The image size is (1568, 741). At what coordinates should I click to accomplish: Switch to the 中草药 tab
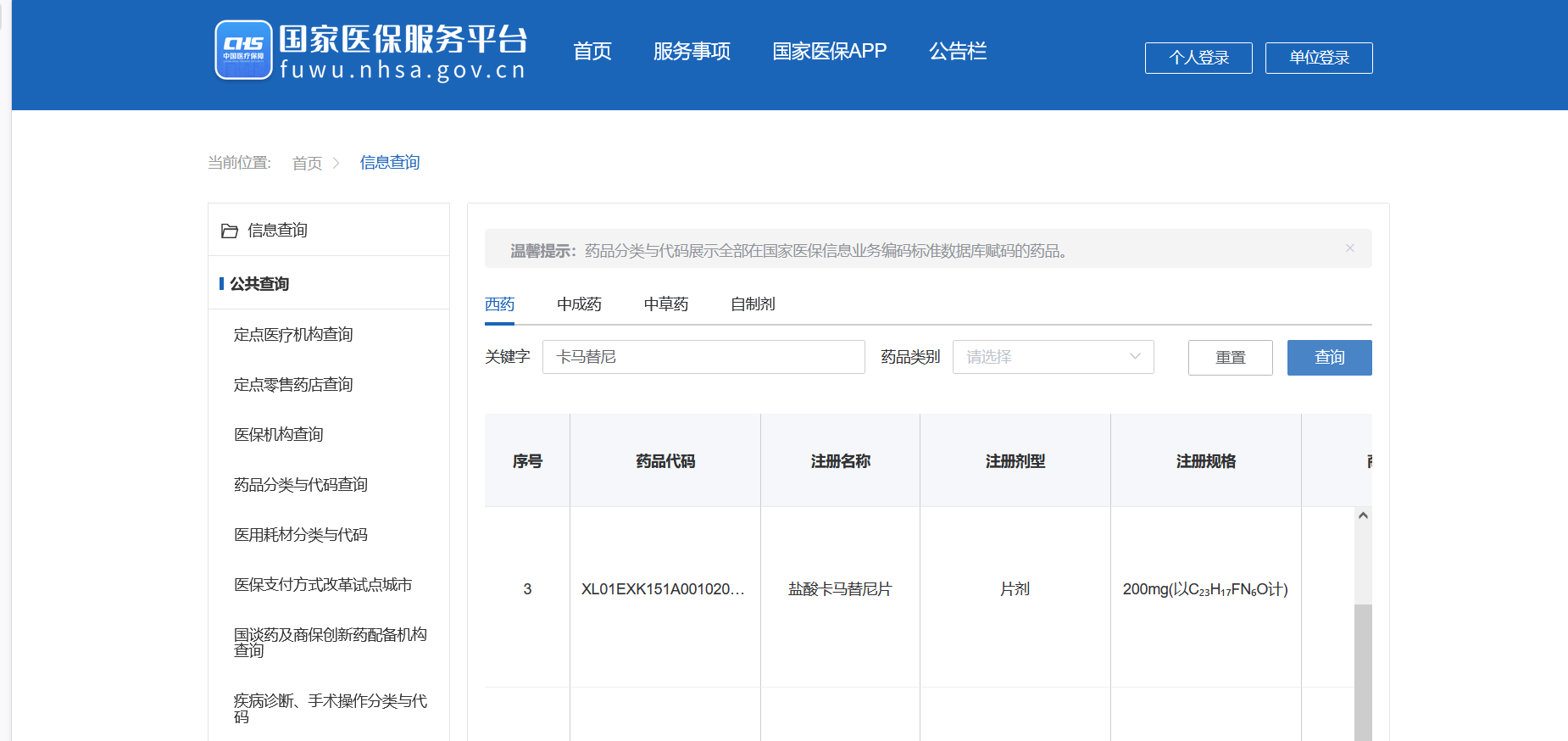coord(665,304)
